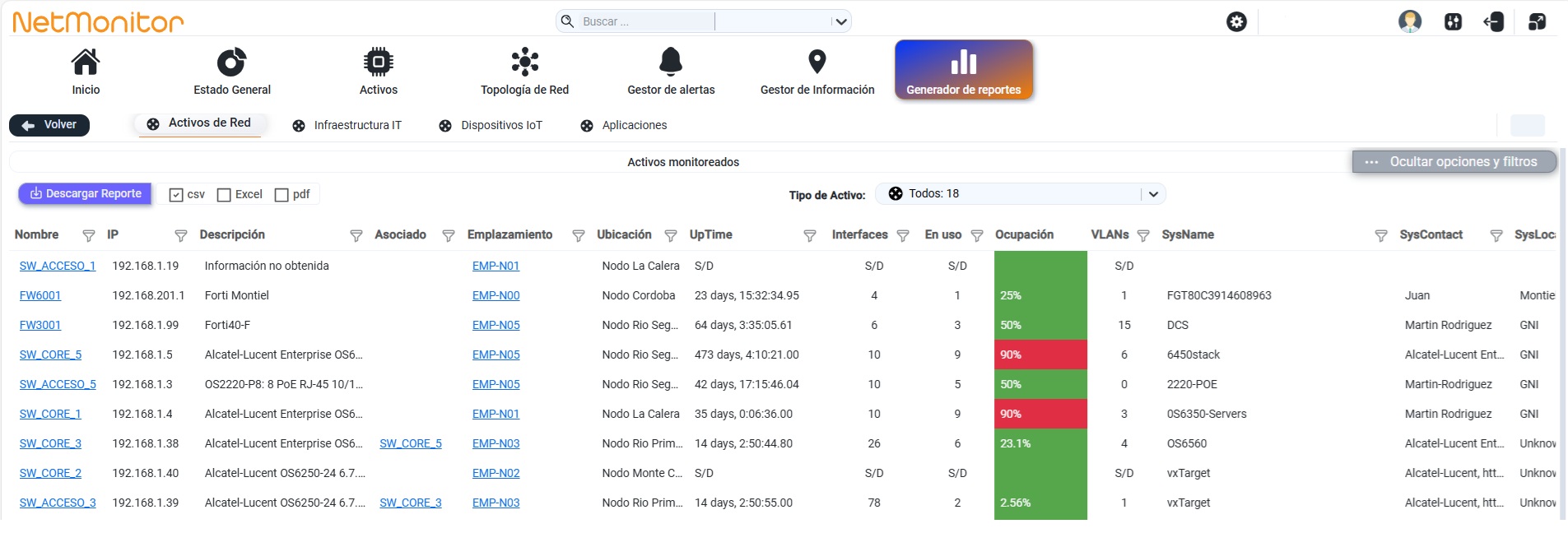Screen dimensions: 1568x533
Task: Open the Gestor de Información pin icon
Action: [x=817, y=62]
